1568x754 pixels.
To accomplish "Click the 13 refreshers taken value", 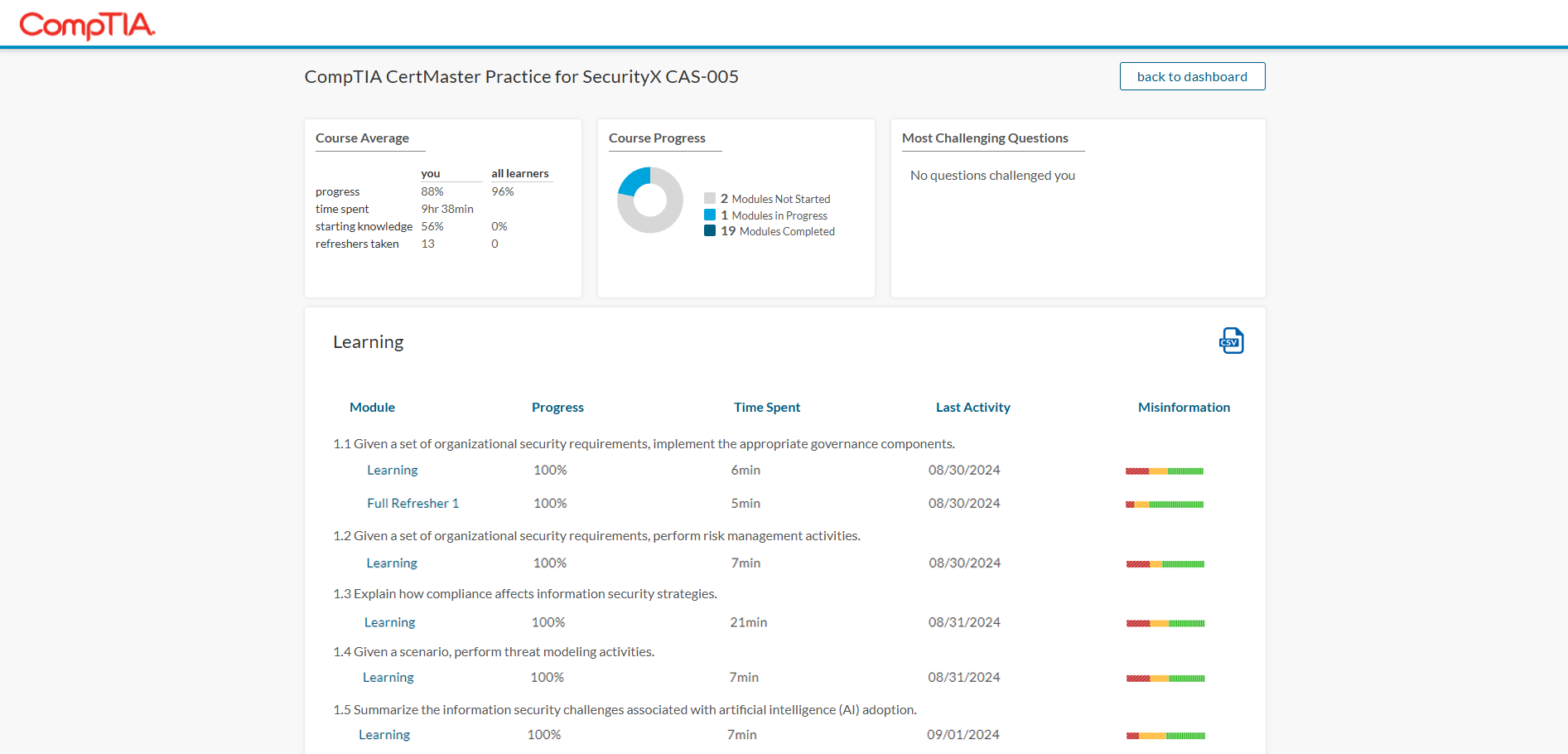I will click(x=427, y=244).
